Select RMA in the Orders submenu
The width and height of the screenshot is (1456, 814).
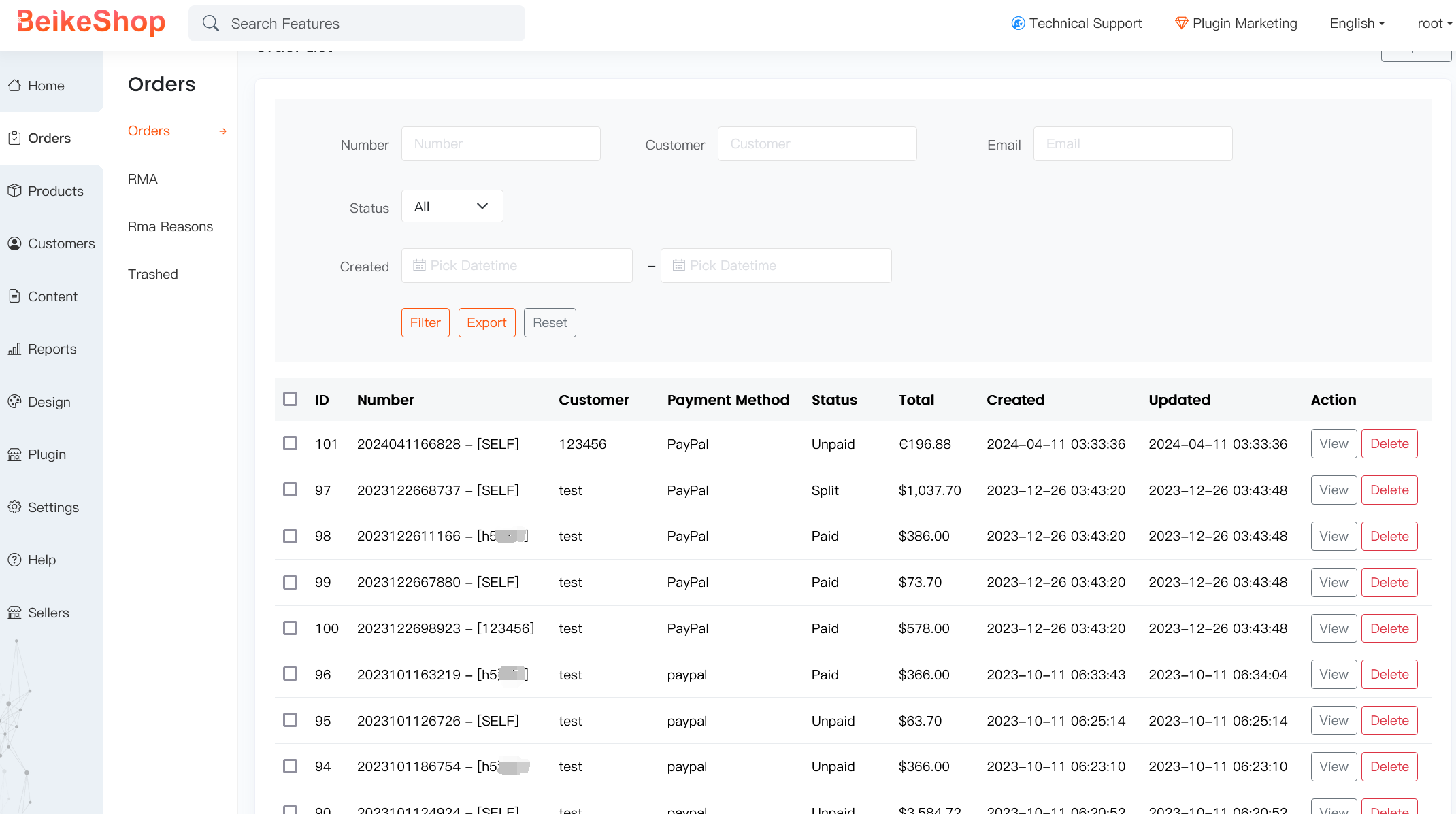pos(143,179)
